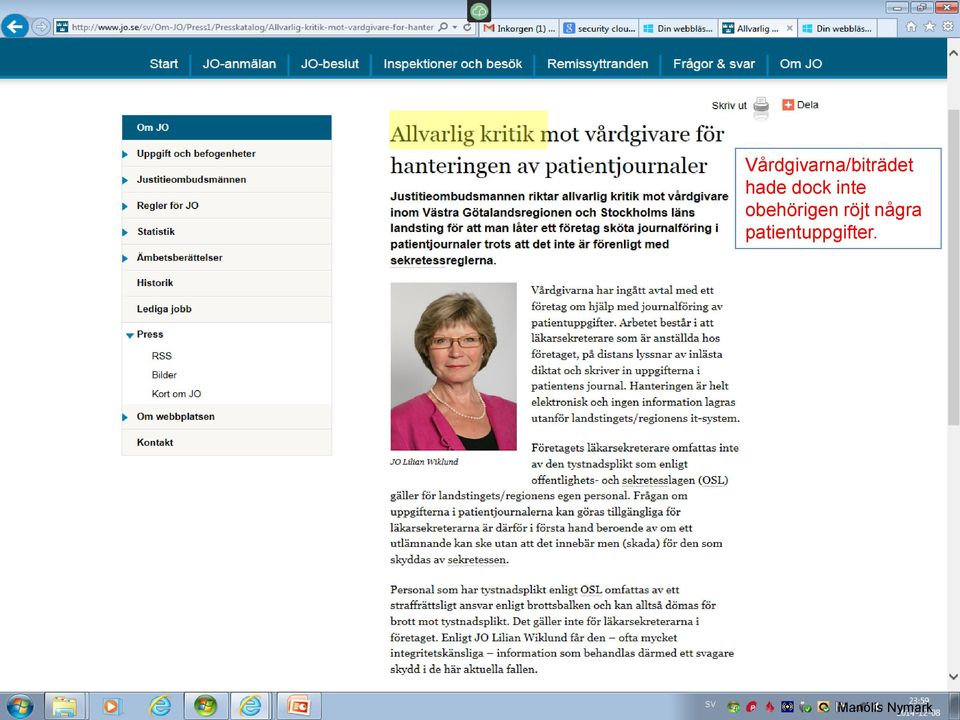Screen dimensions: 960x720
Task: Click the page scrollbar down arrow
Action: pyautogui.click(x=953, y=677)
